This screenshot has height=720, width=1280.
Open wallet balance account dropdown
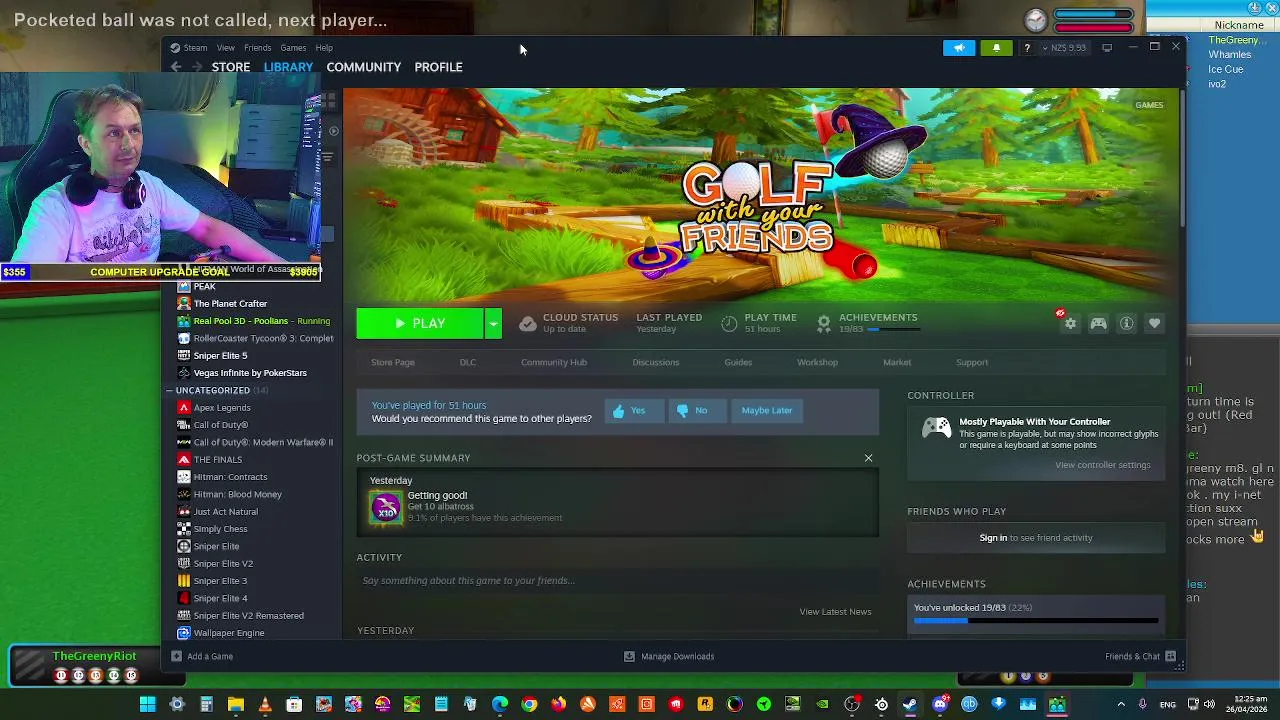(x=1065, y=47)
